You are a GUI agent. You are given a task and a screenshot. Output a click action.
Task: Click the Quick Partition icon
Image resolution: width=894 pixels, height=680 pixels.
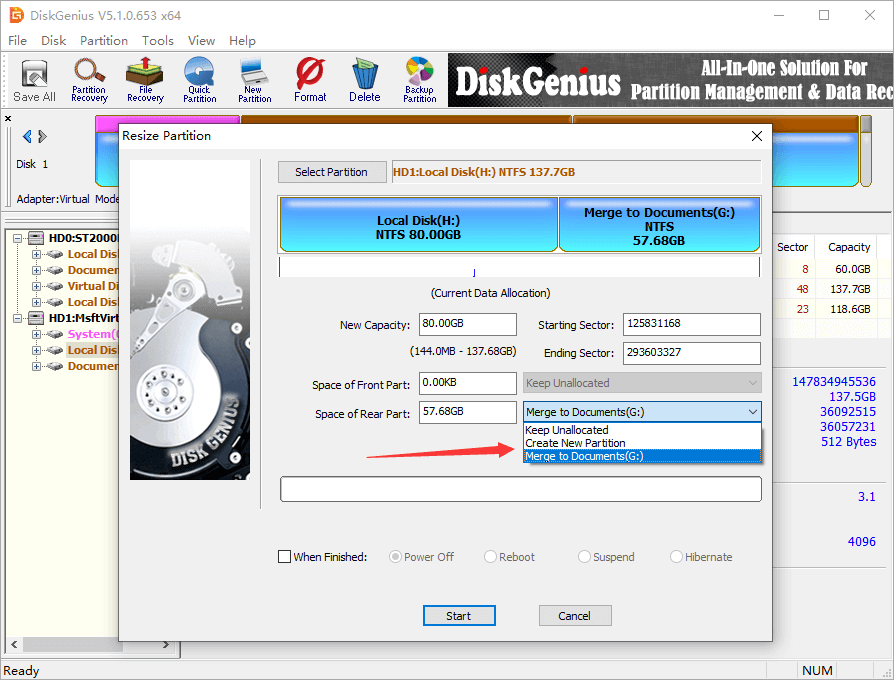(199, 80)
